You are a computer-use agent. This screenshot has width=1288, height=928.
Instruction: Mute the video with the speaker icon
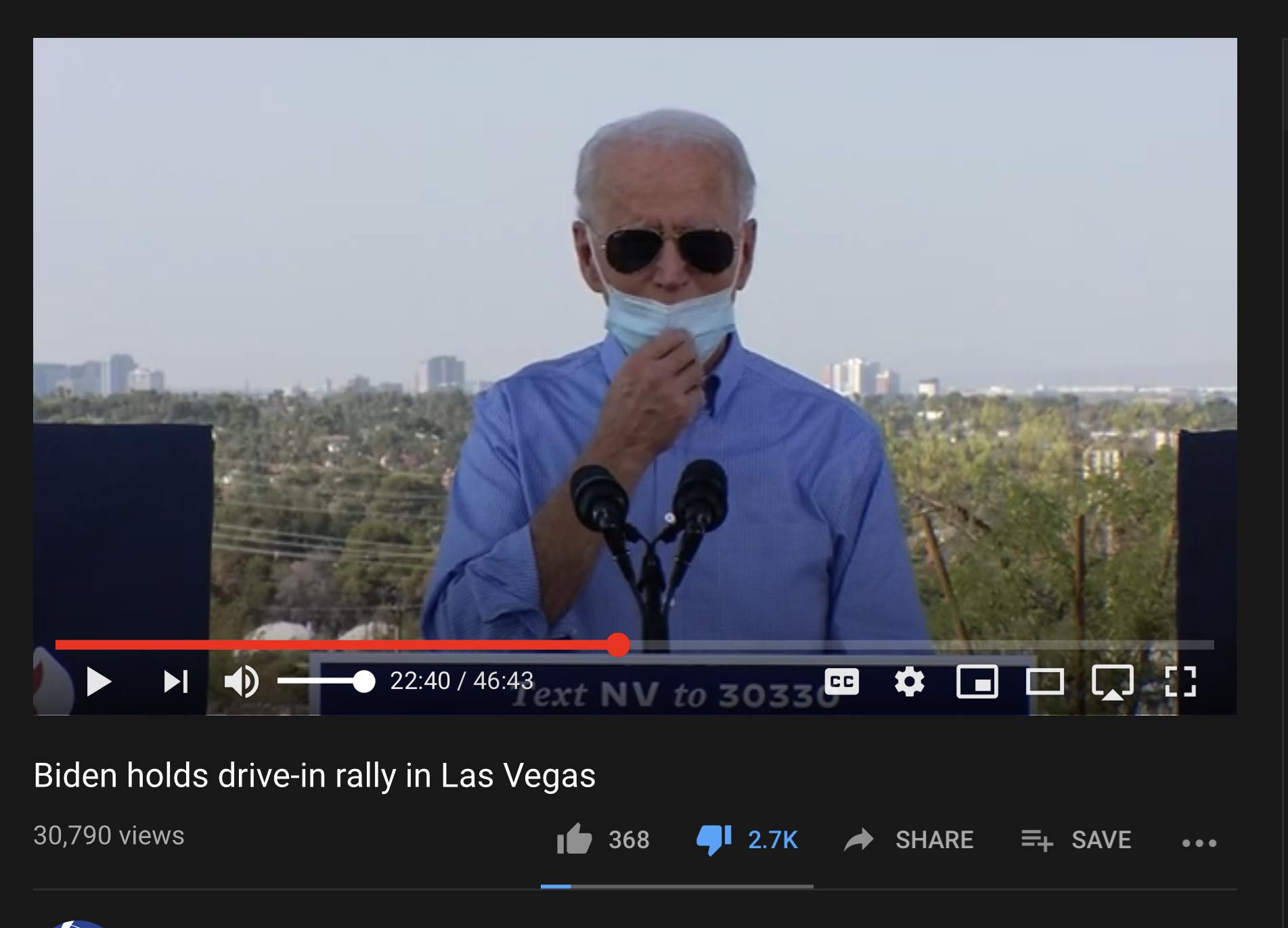pyautogui.click(x=241, y=682)
